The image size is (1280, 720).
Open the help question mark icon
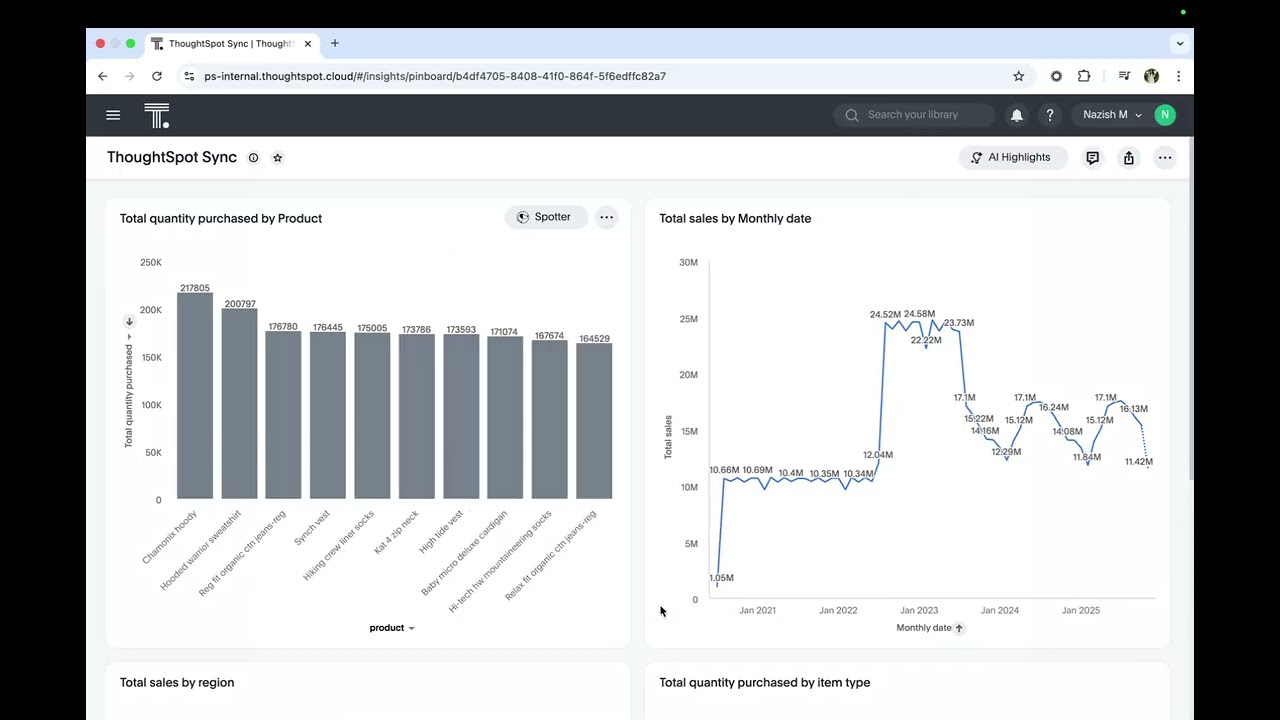tap(1049, 115)
